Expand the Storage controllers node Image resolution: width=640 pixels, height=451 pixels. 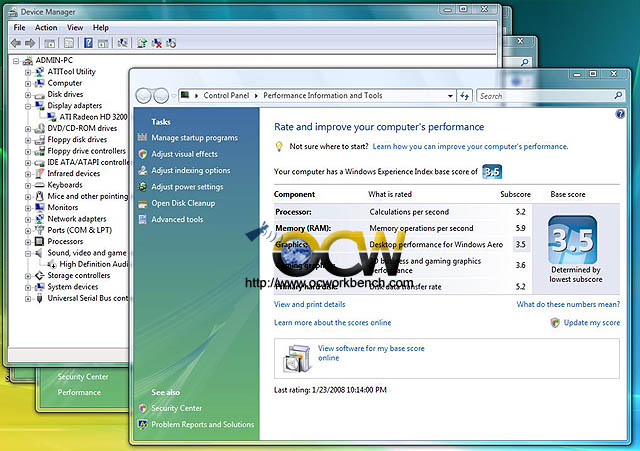pos(28,276)
